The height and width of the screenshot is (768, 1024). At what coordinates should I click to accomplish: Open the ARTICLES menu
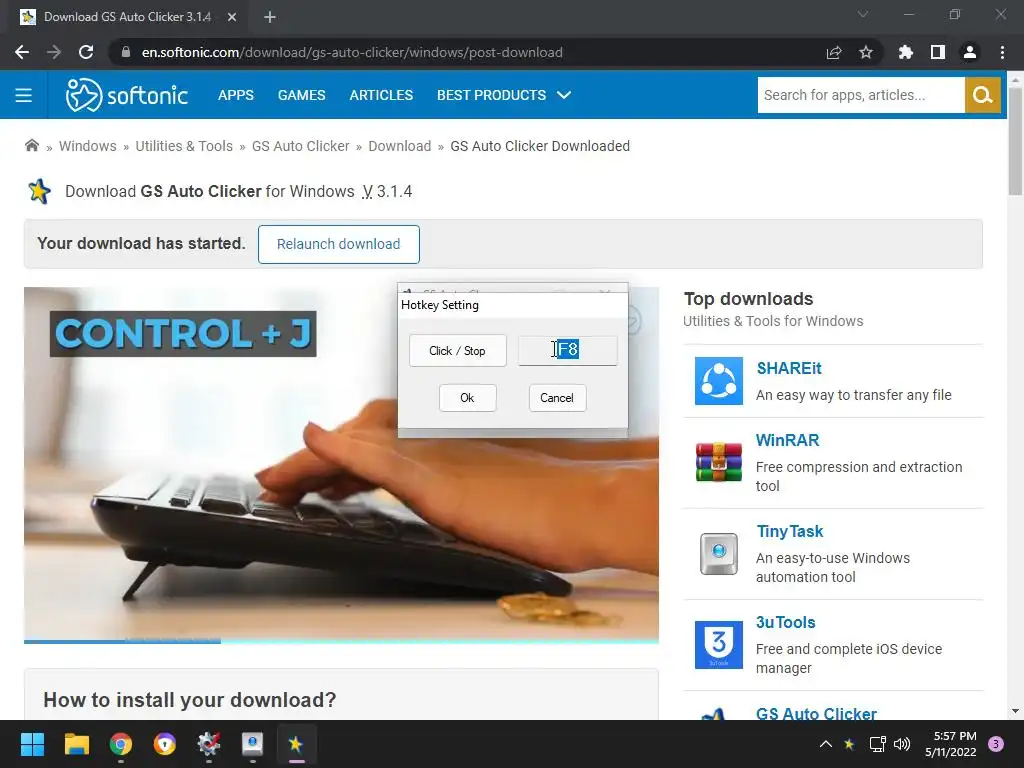tap(381, 95)
